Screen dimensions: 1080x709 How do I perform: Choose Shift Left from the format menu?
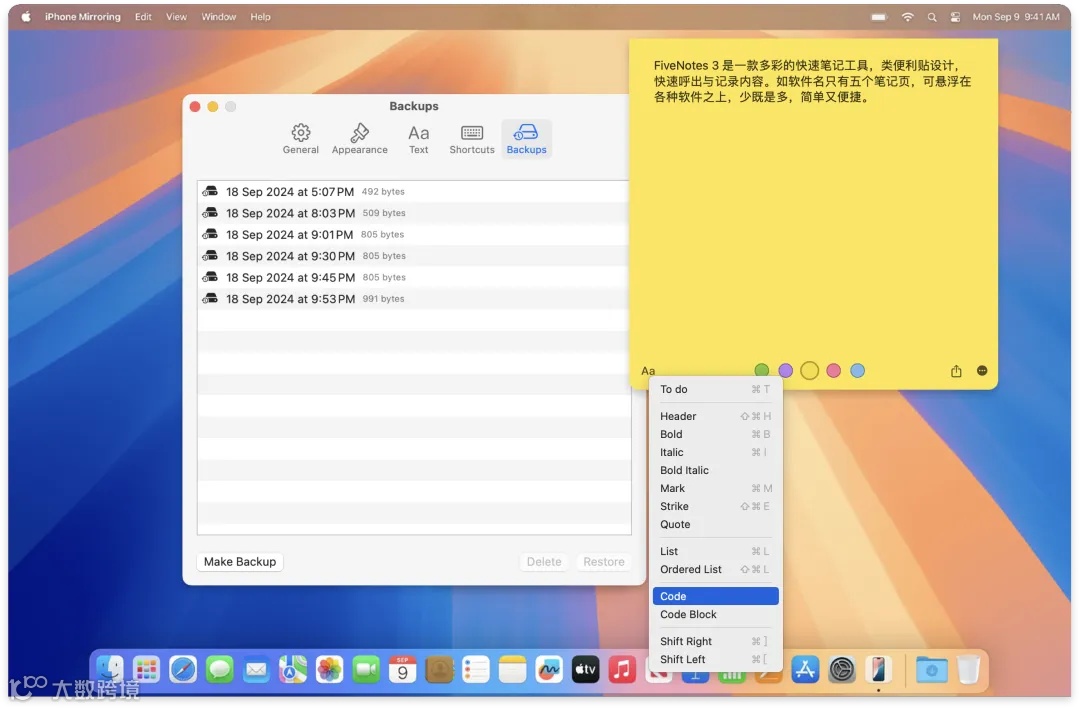pos(715,659)
